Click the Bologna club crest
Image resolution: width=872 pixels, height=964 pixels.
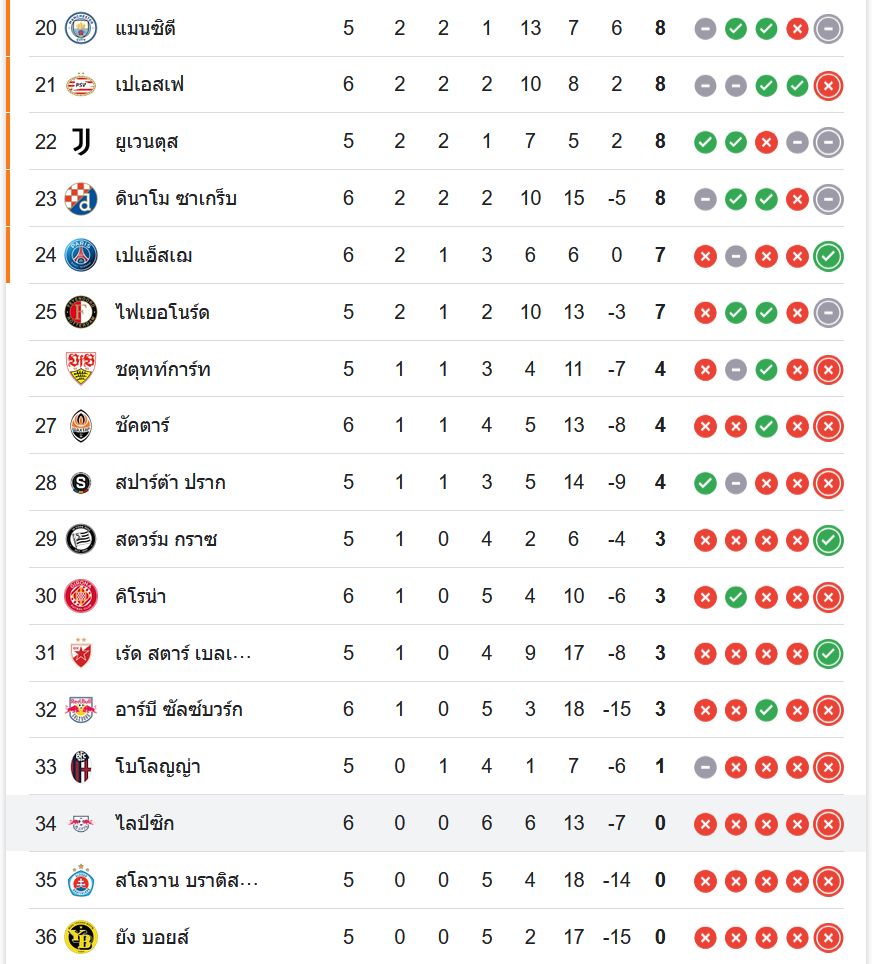tap(81, 767)
